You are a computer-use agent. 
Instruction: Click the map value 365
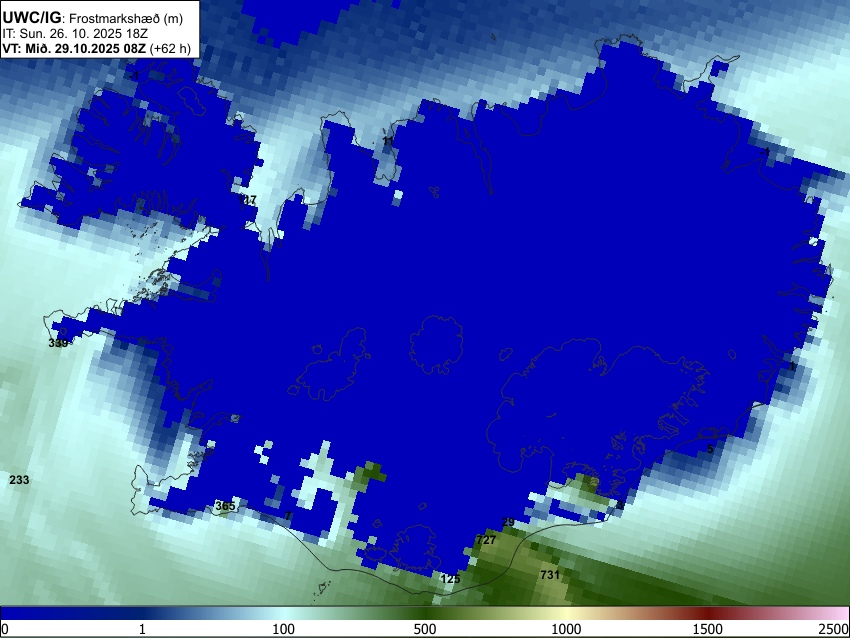tap(226, 506)
